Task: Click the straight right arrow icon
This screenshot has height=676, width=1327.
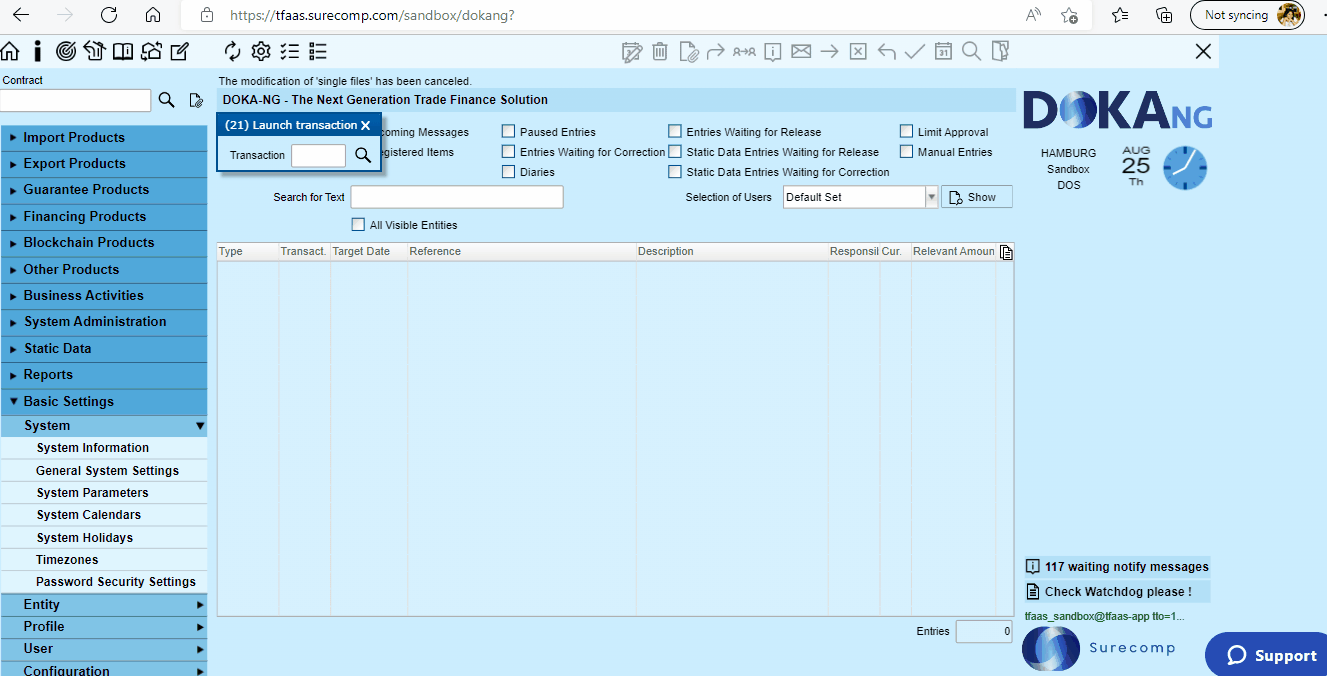Action: (829, 51)
